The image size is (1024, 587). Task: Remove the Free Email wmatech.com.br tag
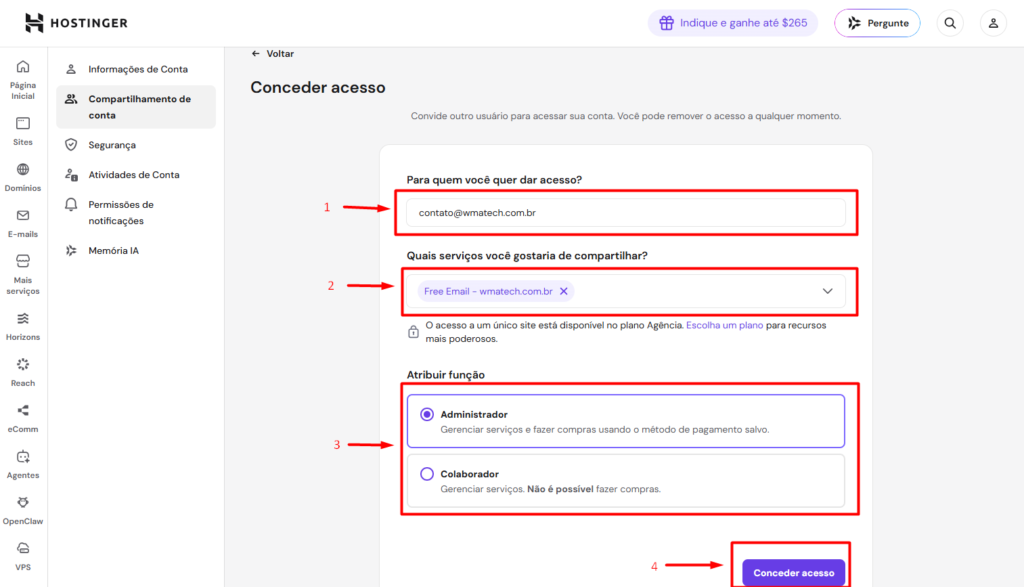tap(564, 291)
